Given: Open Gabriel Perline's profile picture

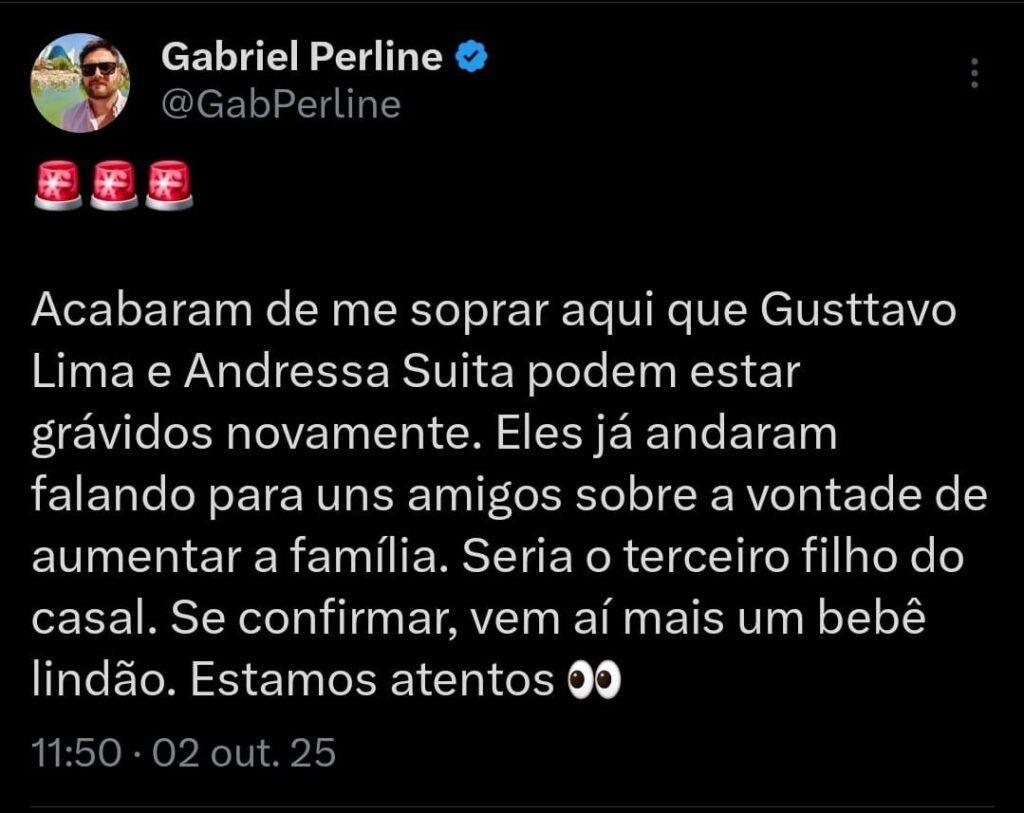Looking at the screenshot, I should [80, 84].
